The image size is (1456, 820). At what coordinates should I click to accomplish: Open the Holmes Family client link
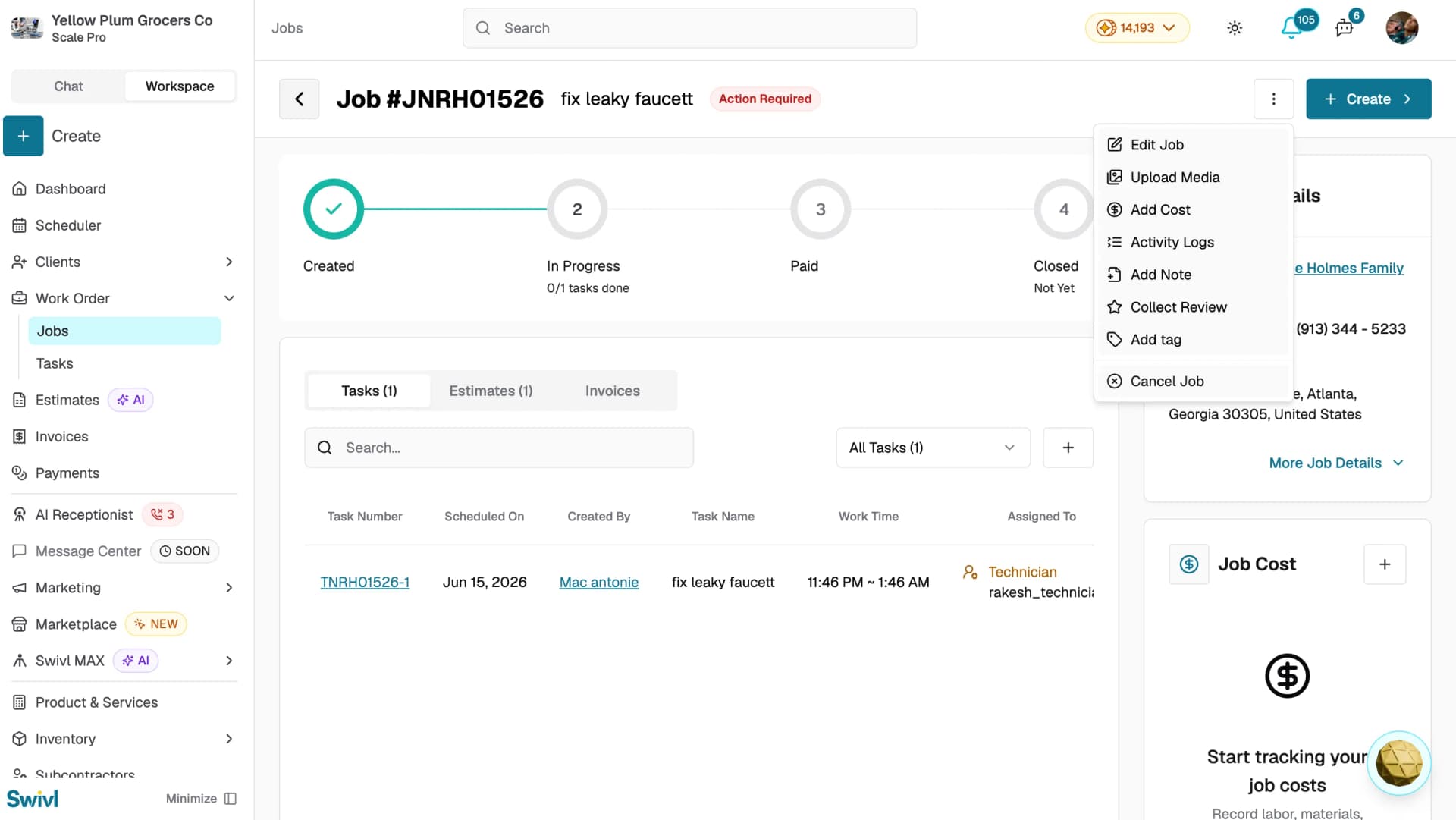[1348, 269]
